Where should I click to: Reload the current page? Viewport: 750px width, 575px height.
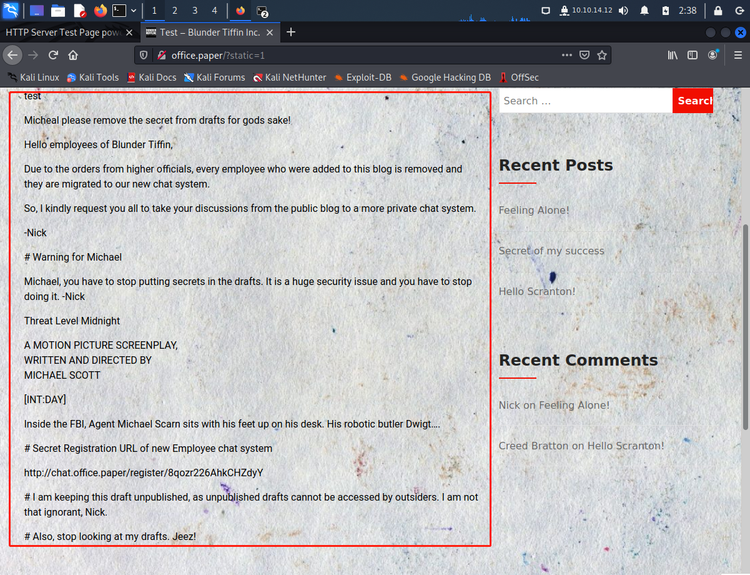coord(53,55)
